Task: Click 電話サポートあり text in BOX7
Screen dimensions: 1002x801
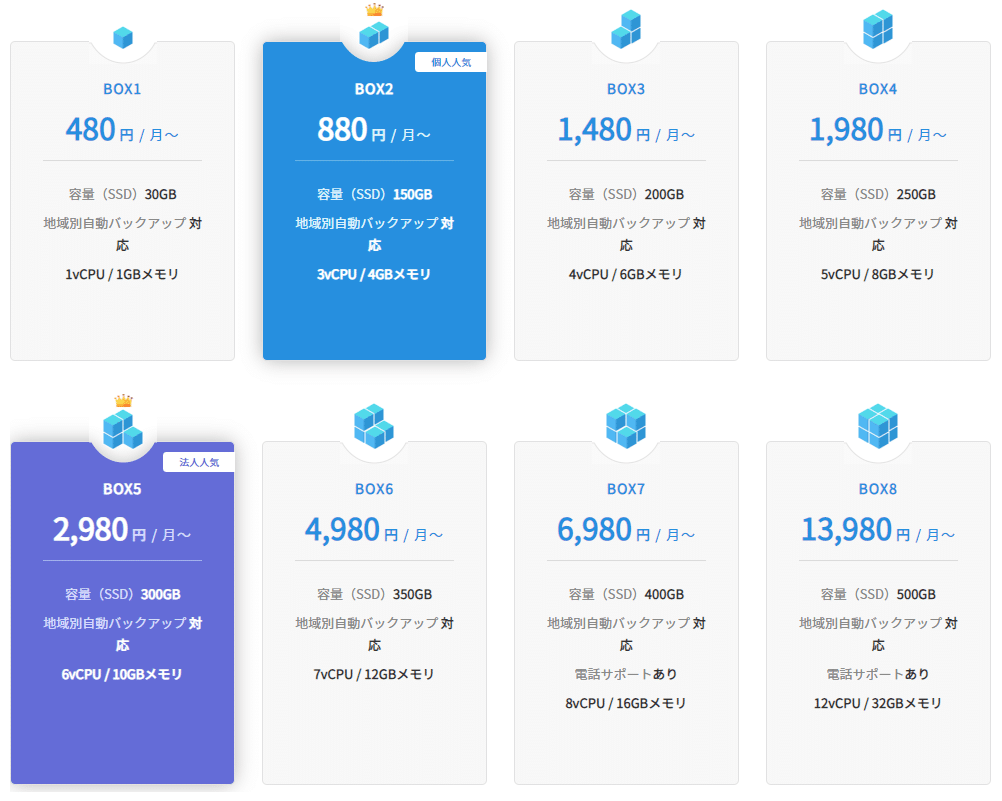Action: click(x=626, y=674)
